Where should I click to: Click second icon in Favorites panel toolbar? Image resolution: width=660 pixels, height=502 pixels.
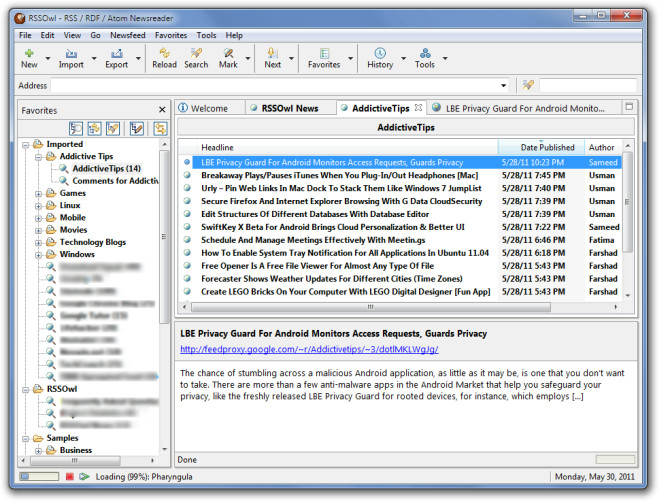(x=94, y=128)
